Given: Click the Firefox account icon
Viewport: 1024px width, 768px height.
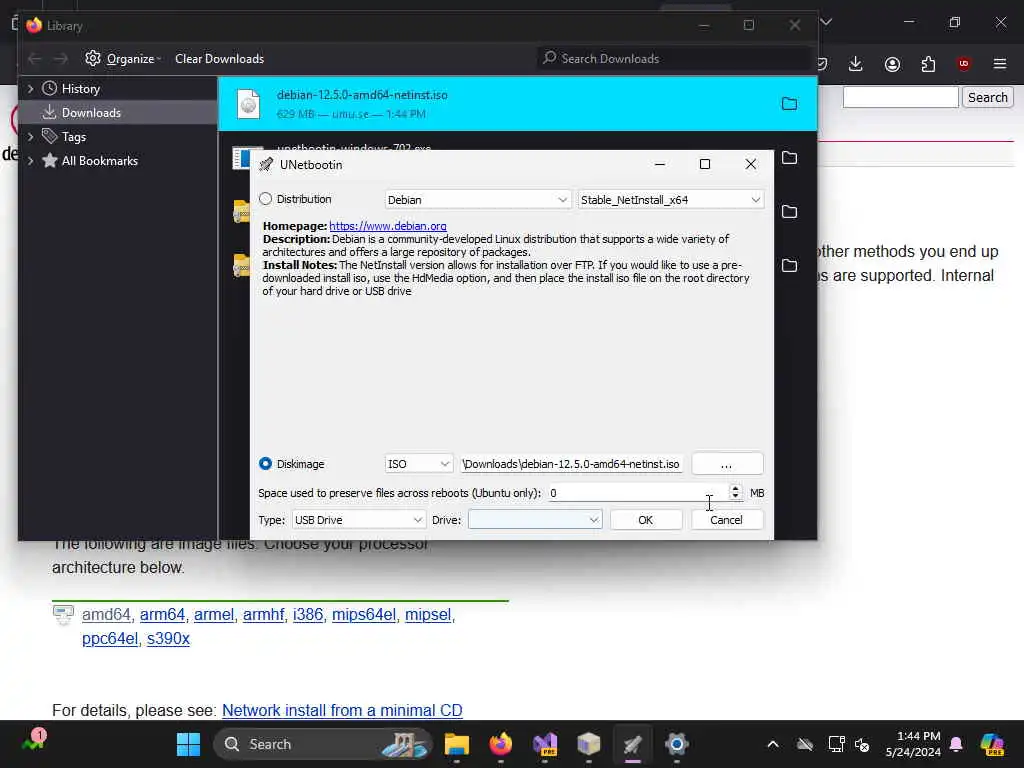Looking at the screenshot, I should coord(892,64).
